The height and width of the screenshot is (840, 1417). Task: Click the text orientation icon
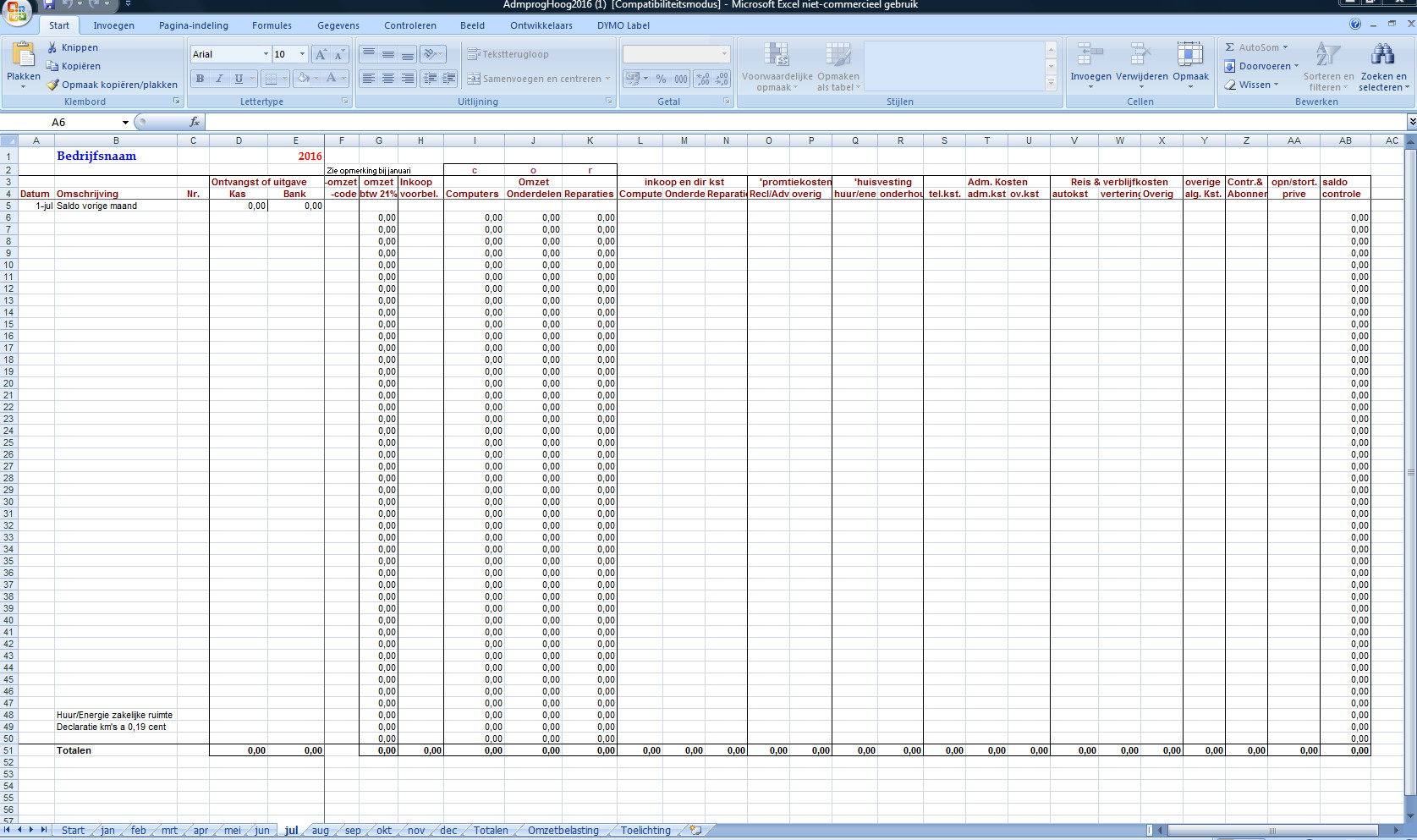coord(431,54)
